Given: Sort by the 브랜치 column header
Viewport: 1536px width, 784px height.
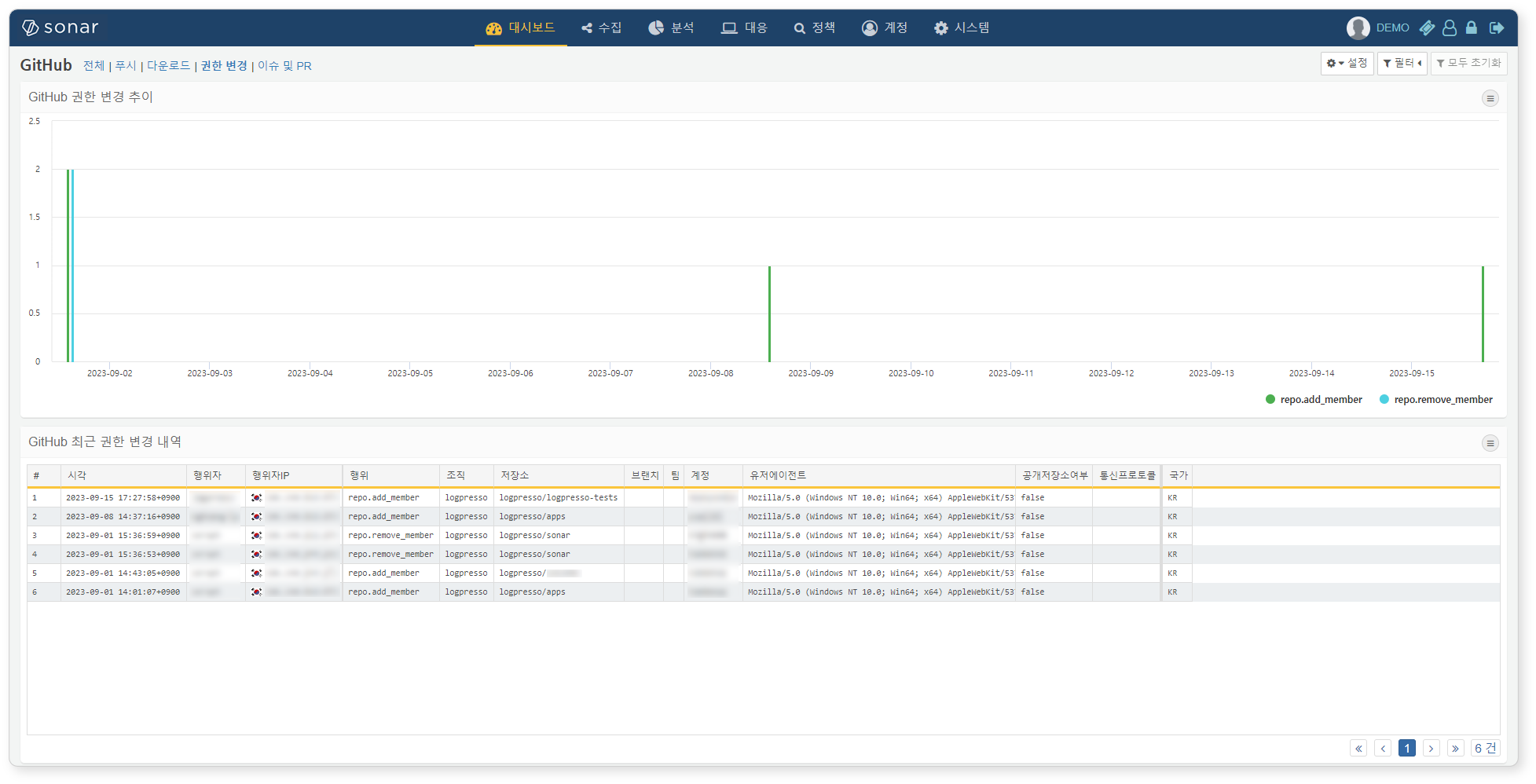Looking at the screenshot, I should [x=644, y=475].
